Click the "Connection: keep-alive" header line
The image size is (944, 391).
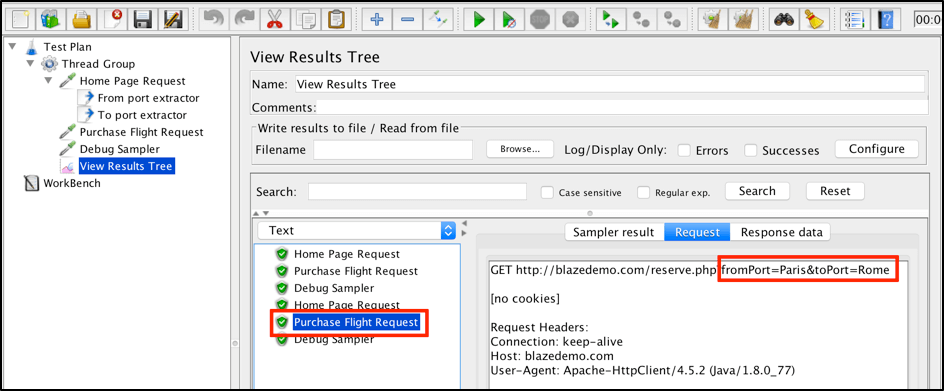click(x=556, y=342)
